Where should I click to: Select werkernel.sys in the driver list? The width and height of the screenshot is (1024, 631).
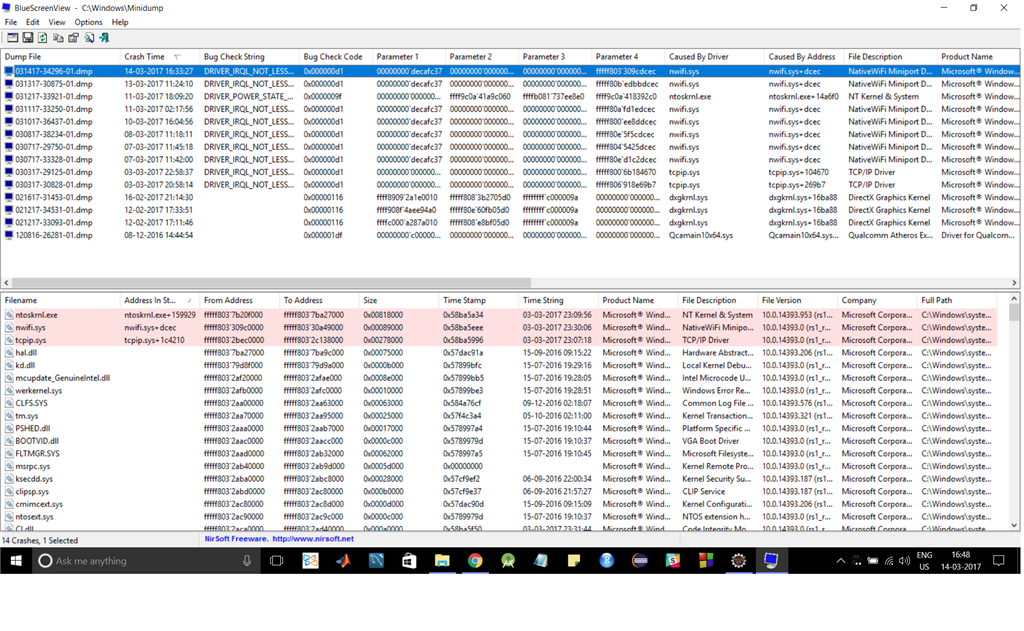coord(39,391)
